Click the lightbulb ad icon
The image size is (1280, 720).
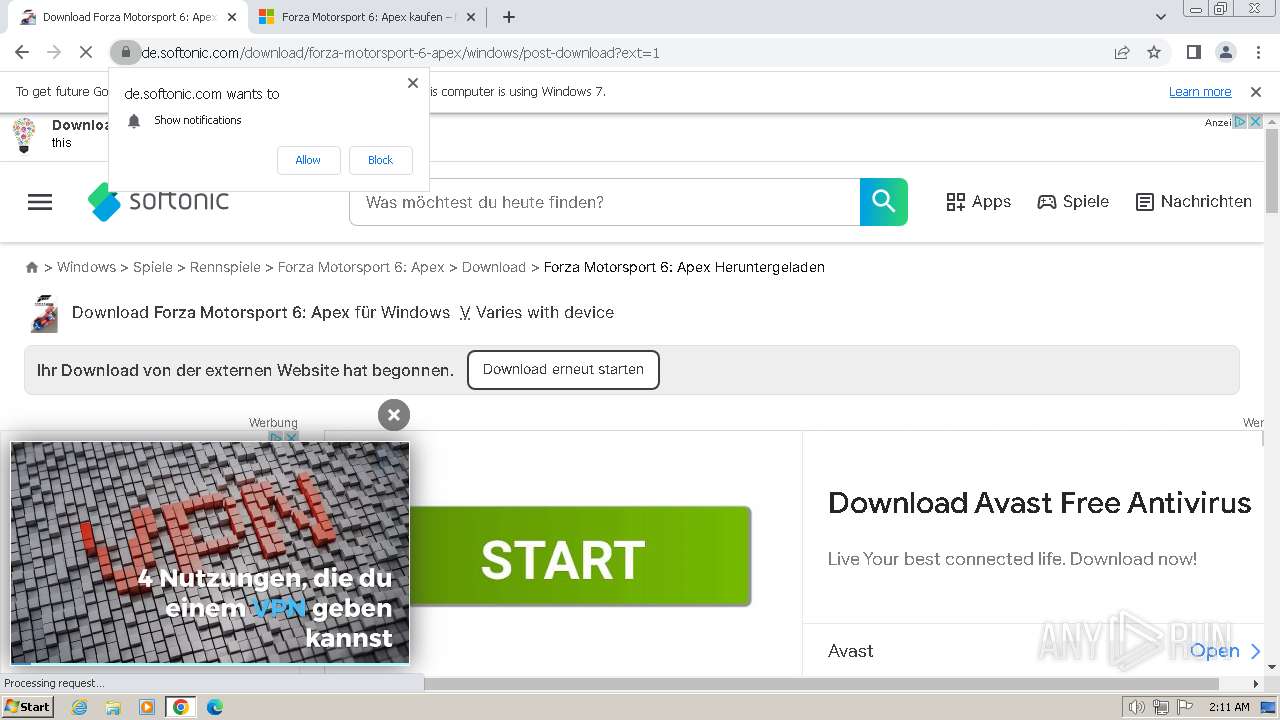click(24, 134)
